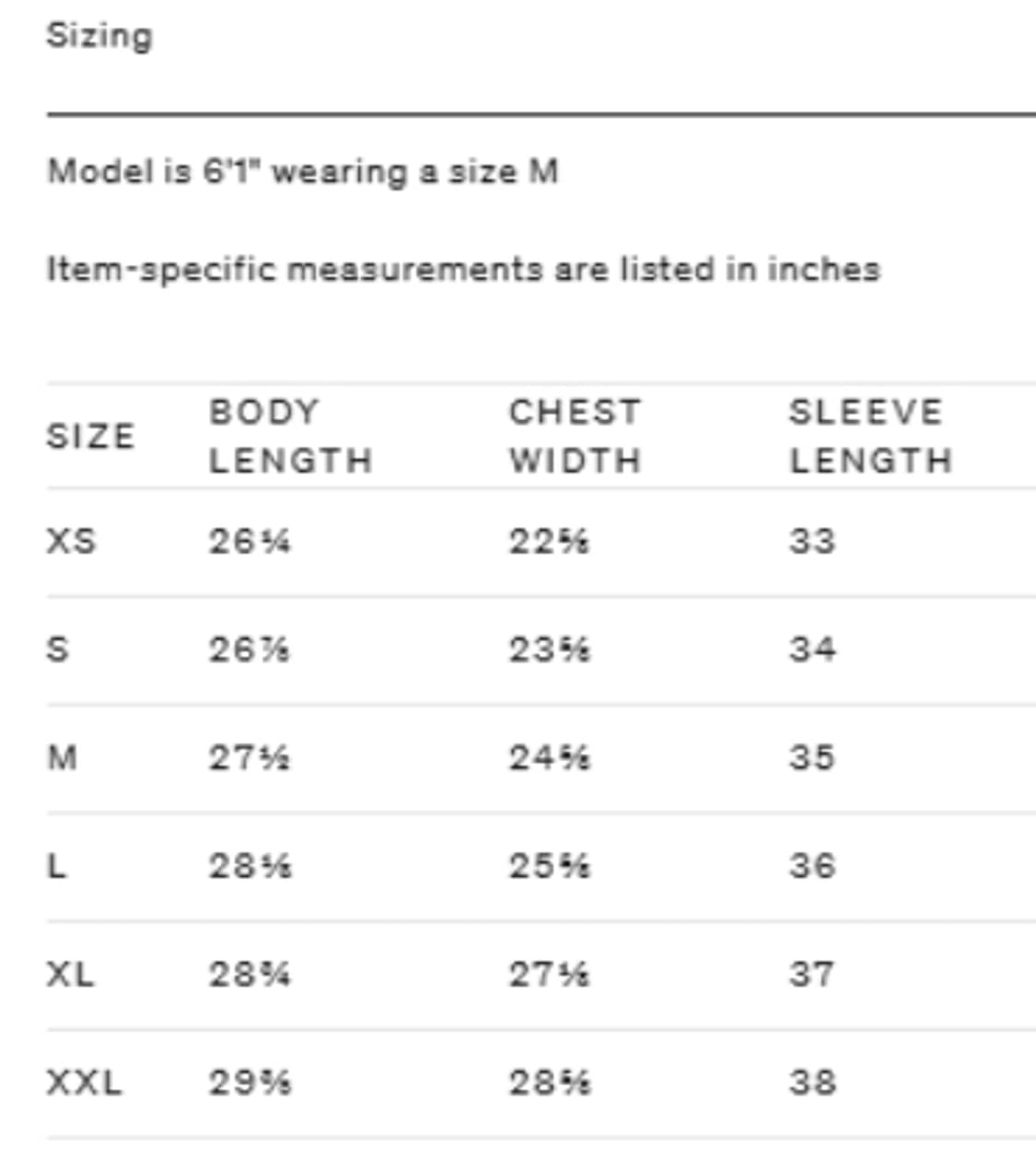Click the SLEEVE LENGTH column header
The image size is (1036, 1171).
coord(870,436)
